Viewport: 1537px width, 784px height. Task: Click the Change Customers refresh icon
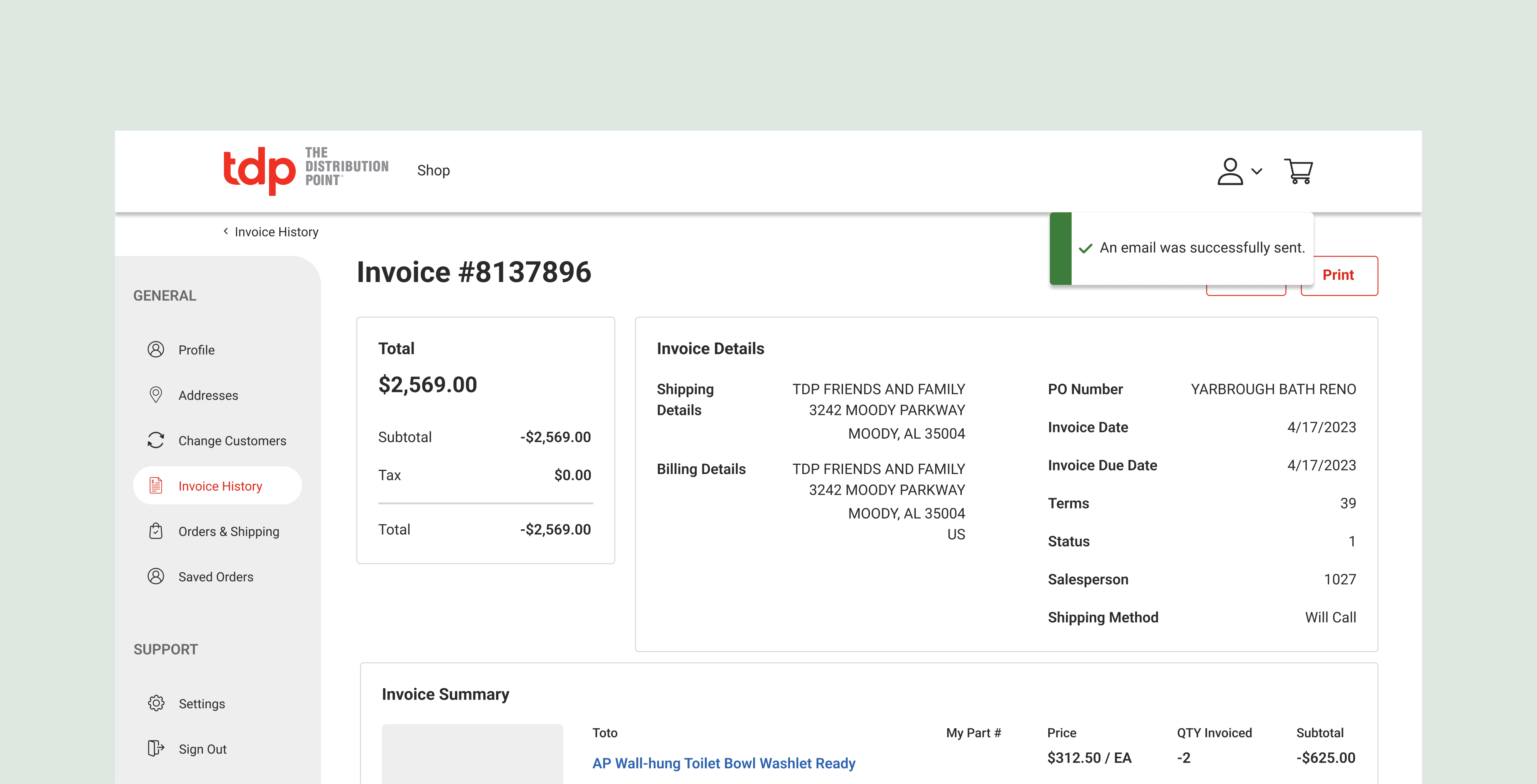pyautogui.click(x=156, y=440)
